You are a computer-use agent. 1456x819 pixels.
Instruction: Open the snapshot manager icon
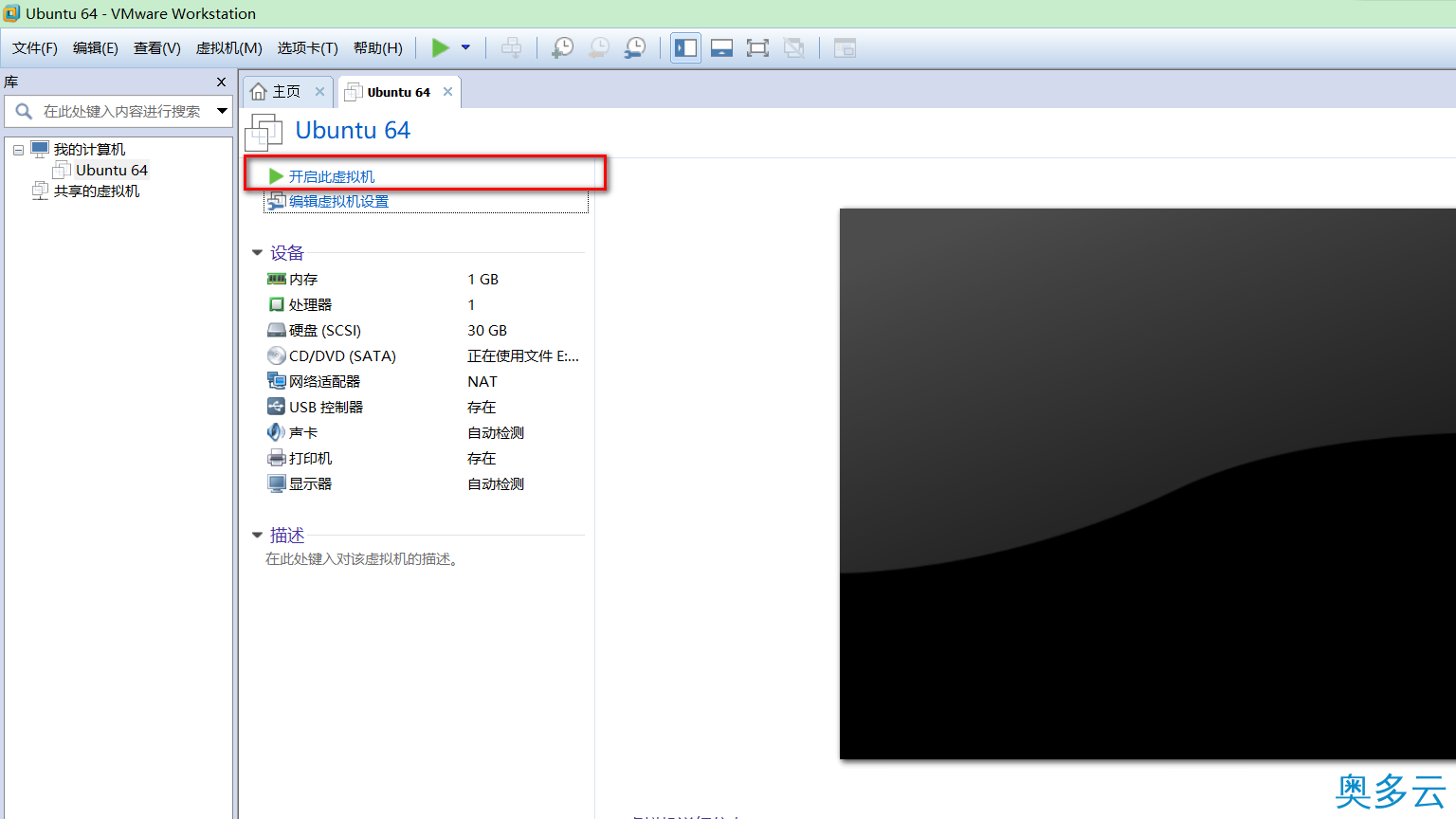click(x=635, y=47)
